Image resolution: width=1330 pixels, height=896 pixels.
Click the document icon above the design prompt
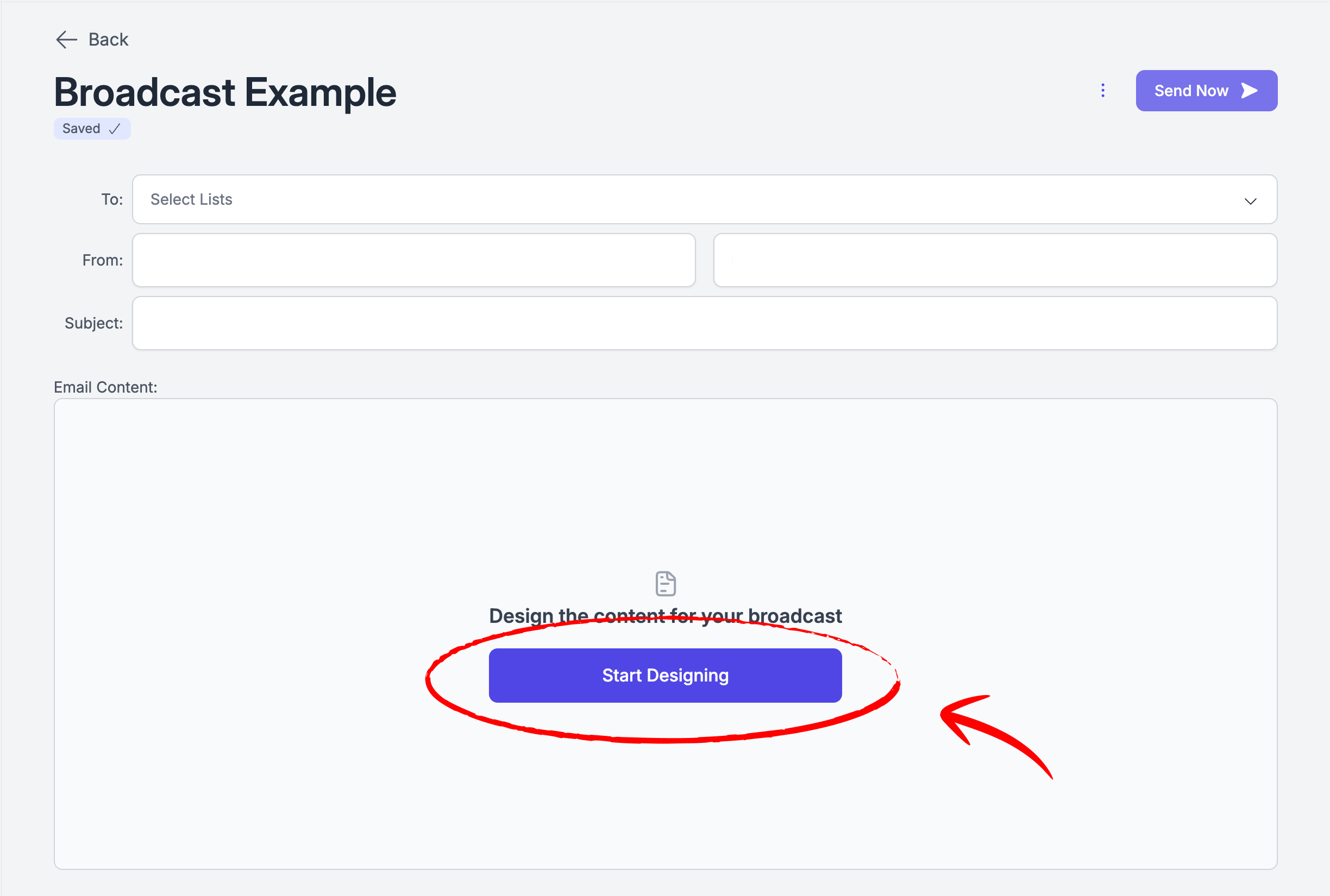(x=666, y=583)
